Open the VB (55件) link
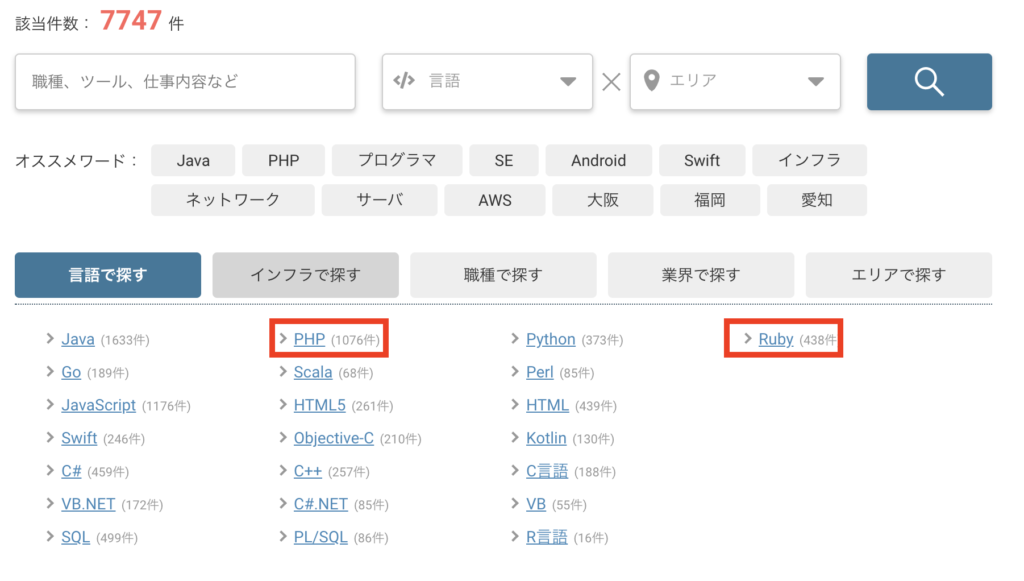Viewport: 1024px width, 581px height. coord(536,504)
